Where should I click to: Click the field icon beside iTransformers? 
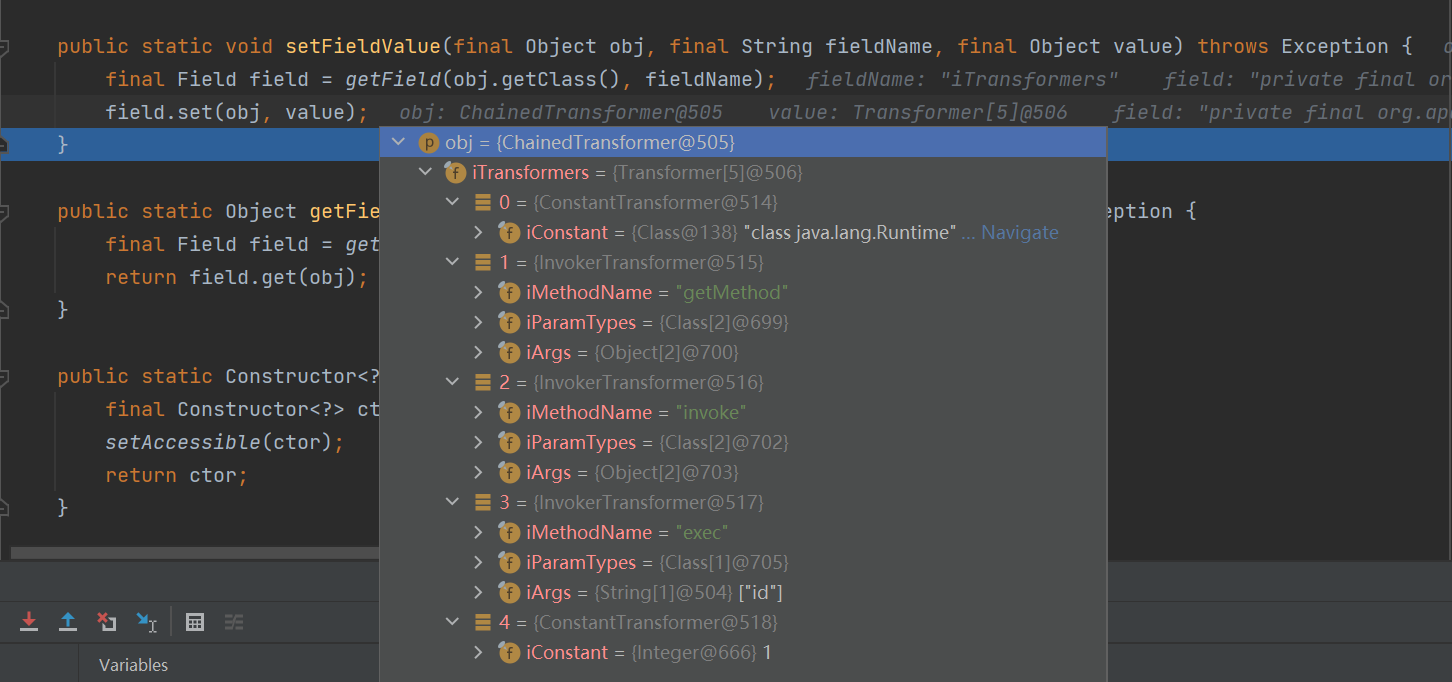[455, 173]
